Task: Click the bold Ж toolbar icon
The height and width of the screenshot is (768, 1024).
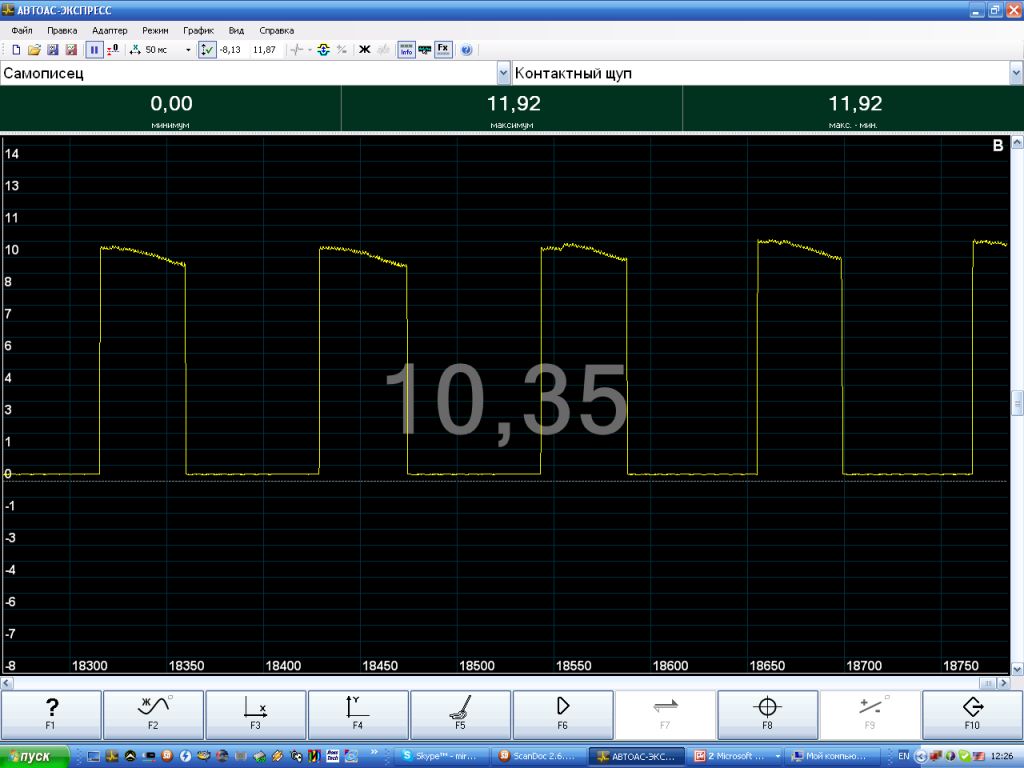Action: point(365,50)
